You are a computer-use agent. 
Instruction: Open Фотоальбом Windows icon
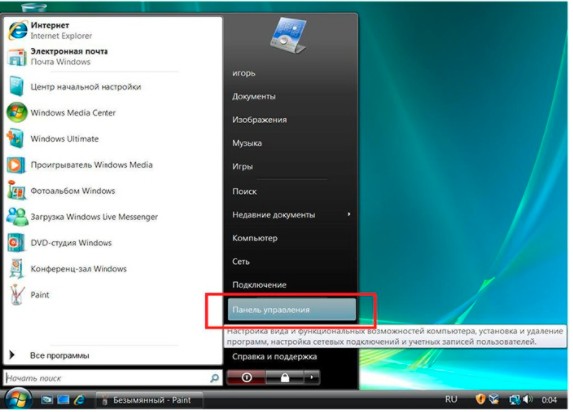click(17, 190)
